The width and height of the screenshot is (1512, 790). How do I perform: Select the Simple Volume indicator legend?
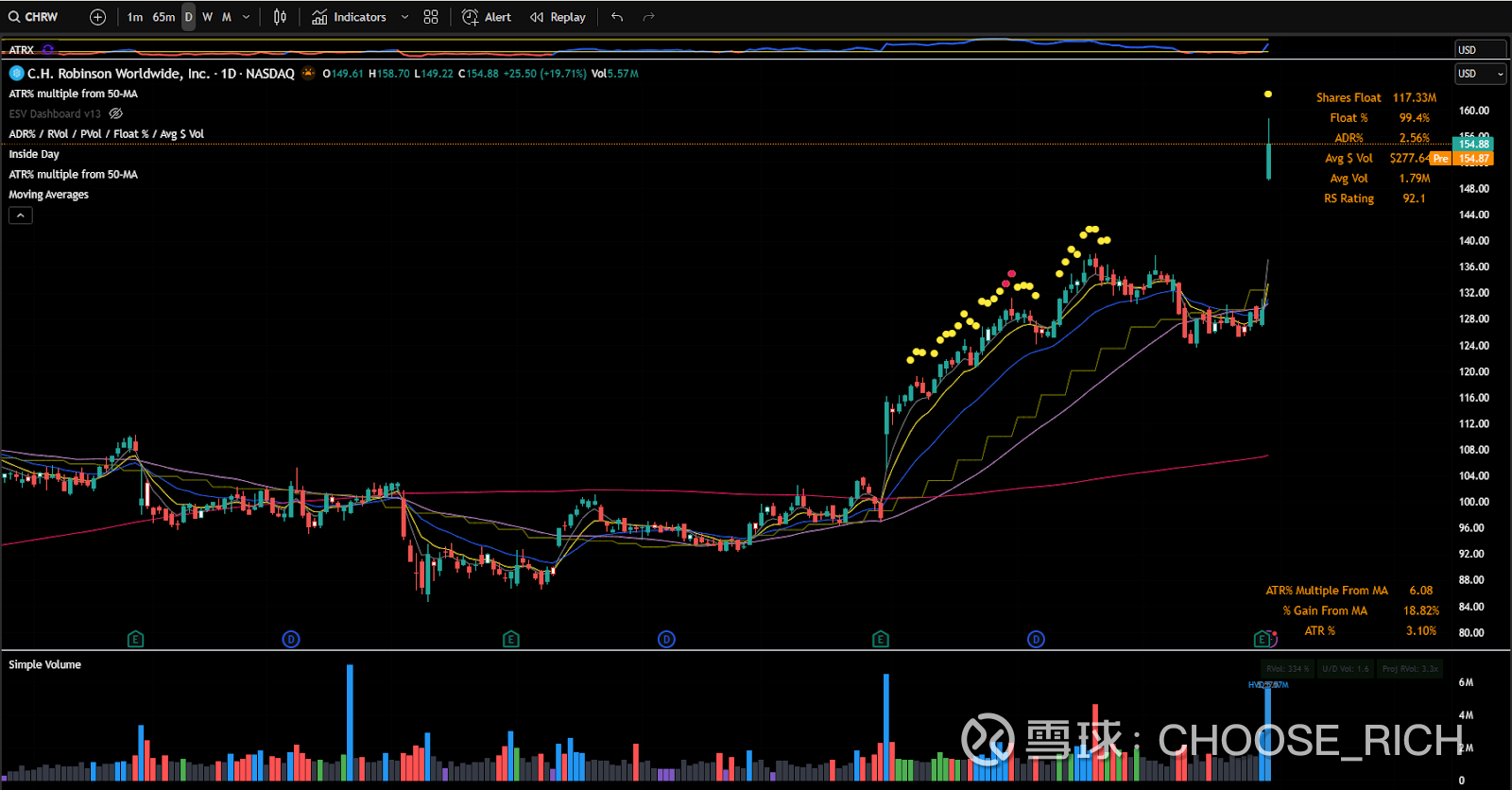click(45, 664)
